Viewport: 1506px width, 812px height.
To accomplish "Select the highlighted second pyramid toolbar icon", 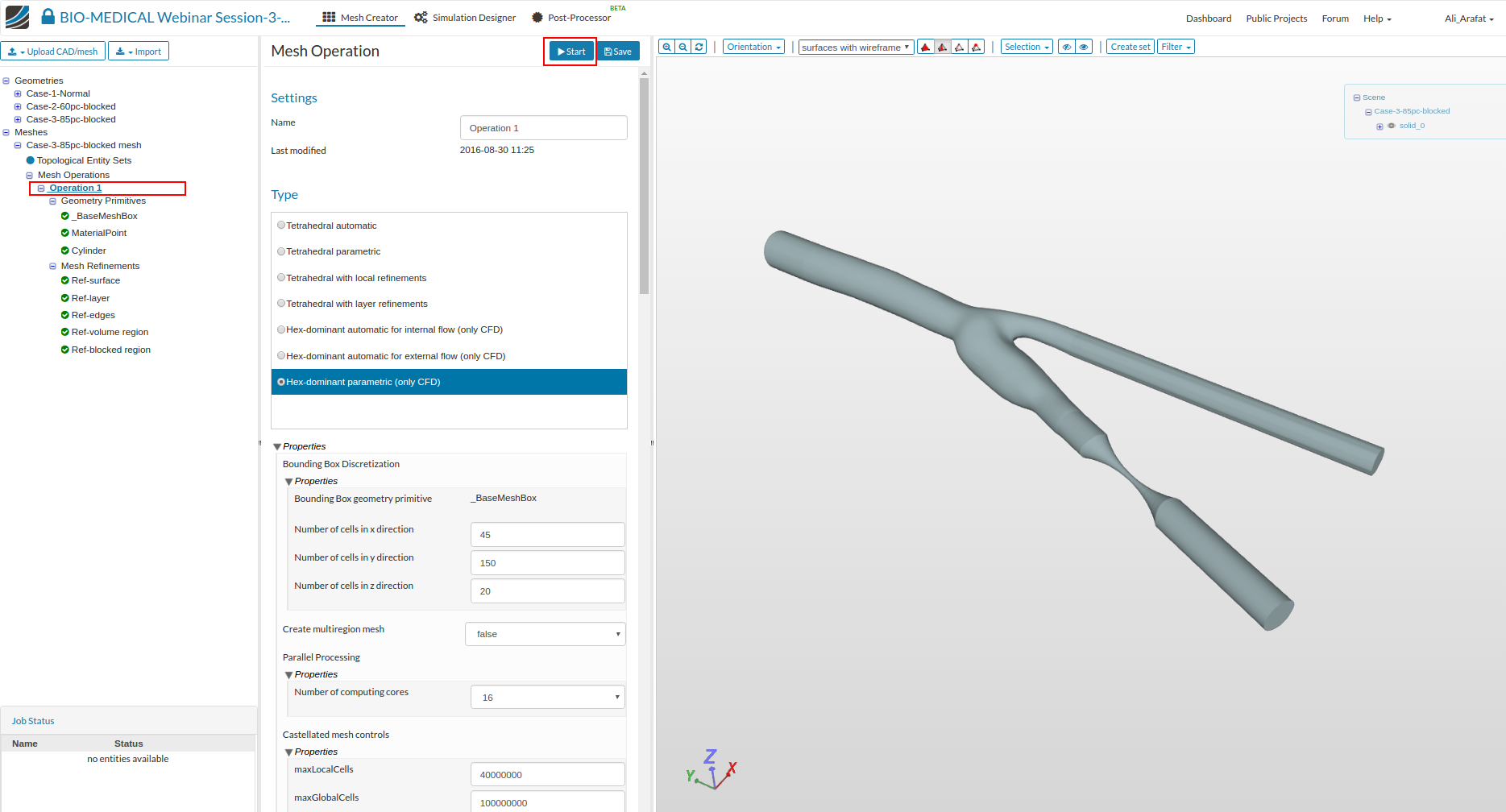I will 943,47.
